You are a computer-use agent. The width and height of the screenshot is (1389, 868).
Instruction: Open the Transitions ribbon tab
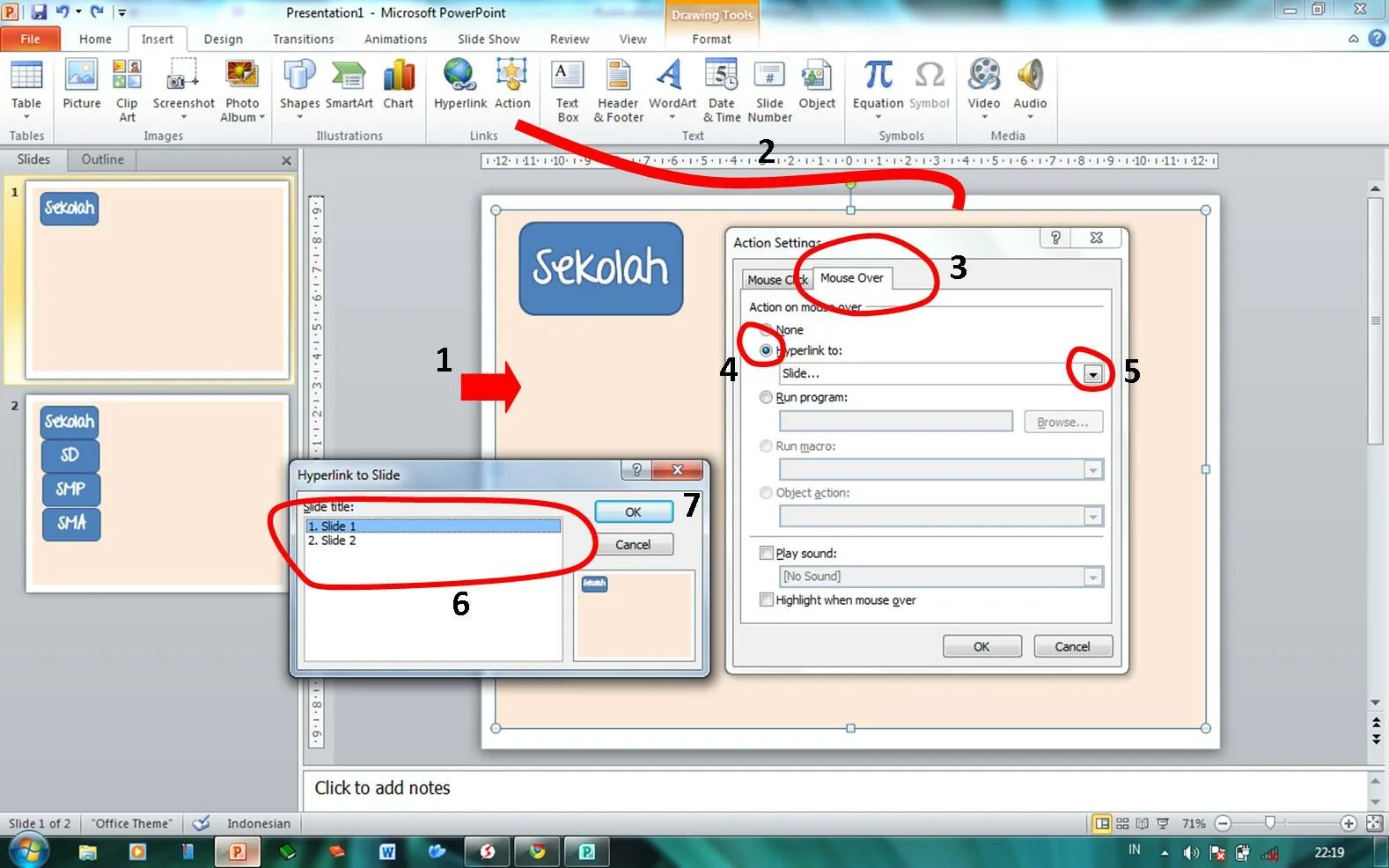304,39
